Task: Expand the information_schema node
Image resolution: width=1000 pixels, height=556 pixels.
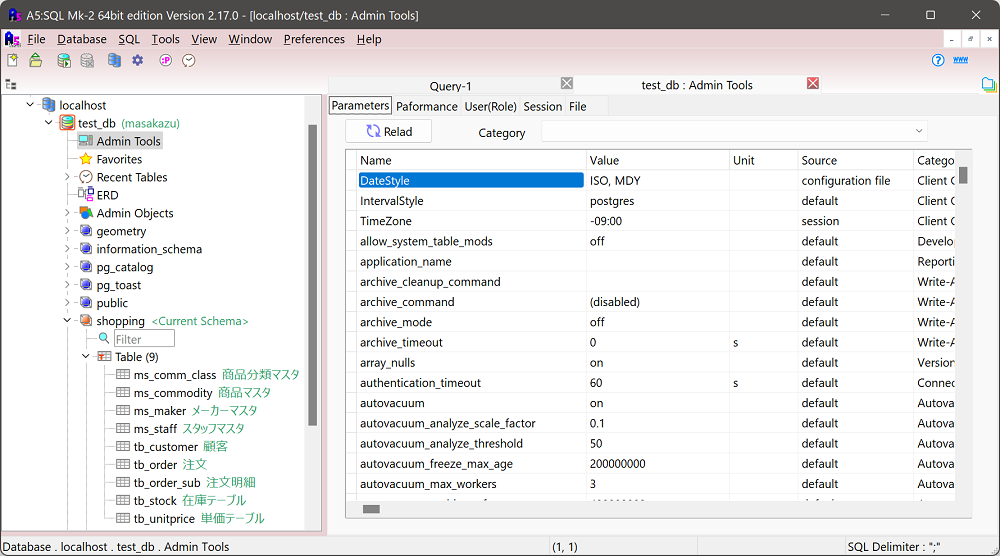Action: (67, 249)
